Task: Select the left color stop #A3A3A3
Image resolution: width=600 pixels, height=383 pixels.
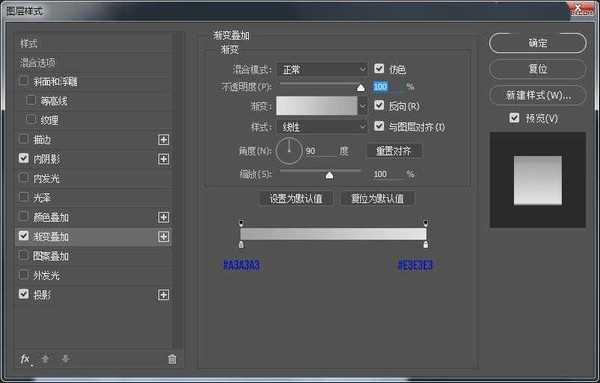Action: (x=241, y=244)
